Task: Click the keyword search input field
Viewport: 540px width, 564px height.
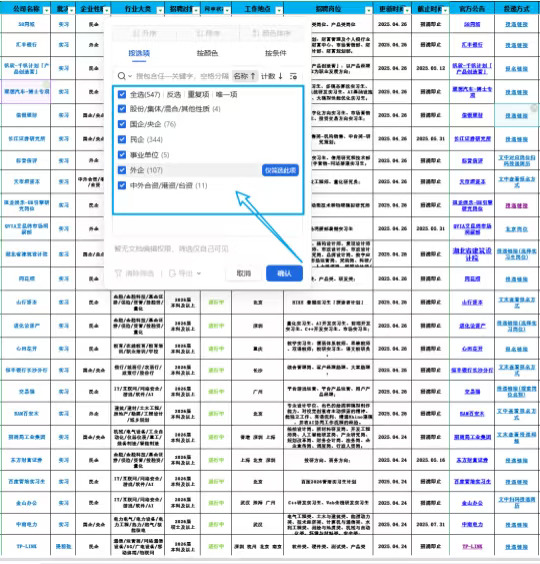Action: [182, 76]
